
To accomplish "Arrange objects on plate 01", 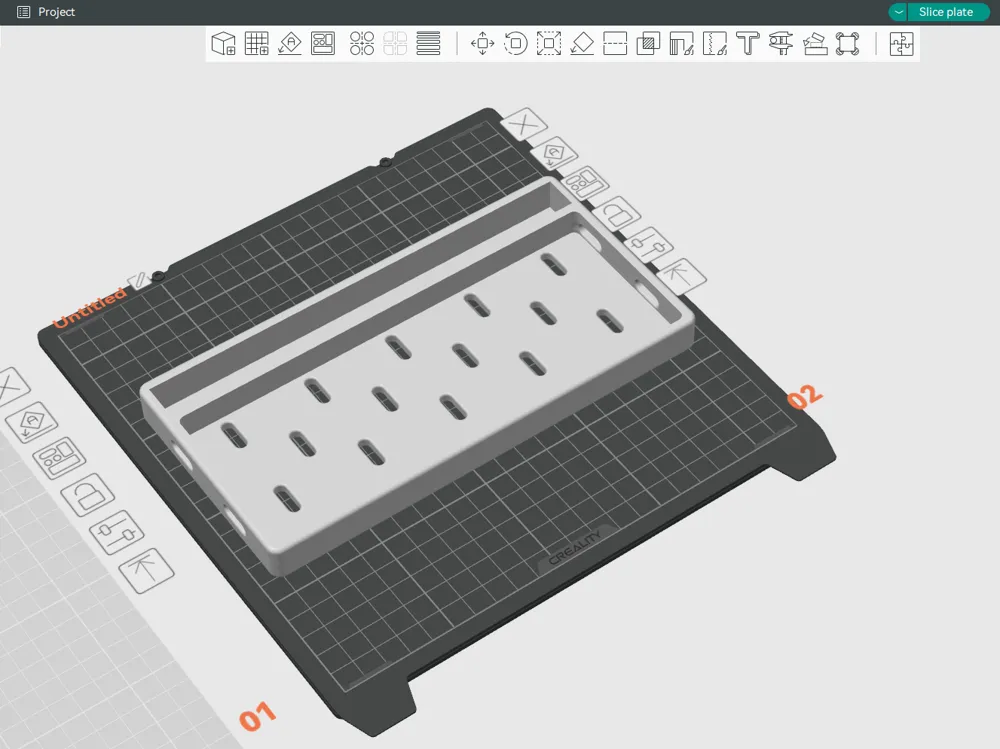I will (x=59, y=458).
